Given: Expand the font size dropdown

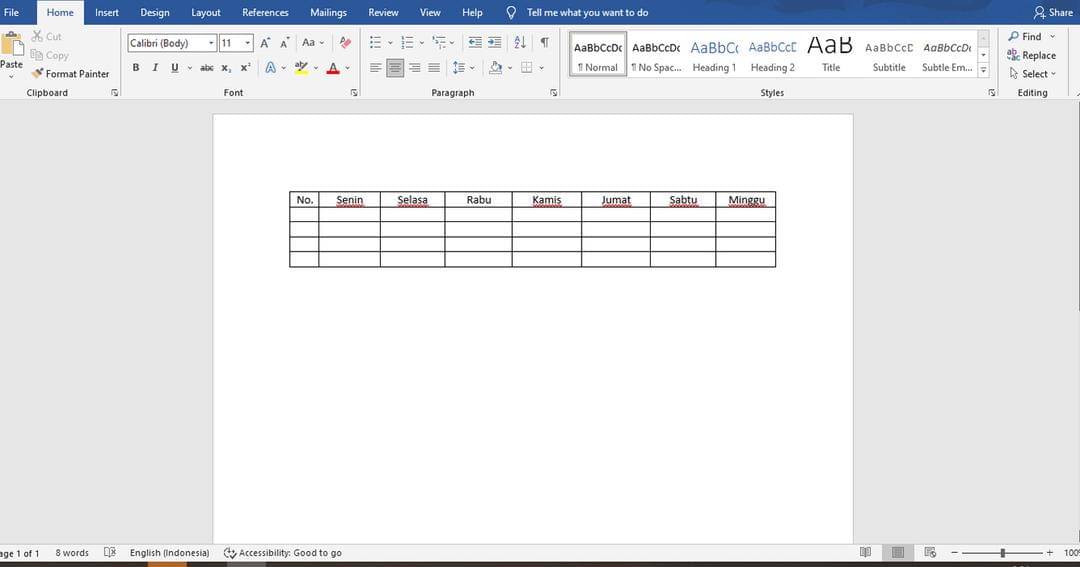Looking at the screenshot, I should pyautogui.click(x=248, y=43).
